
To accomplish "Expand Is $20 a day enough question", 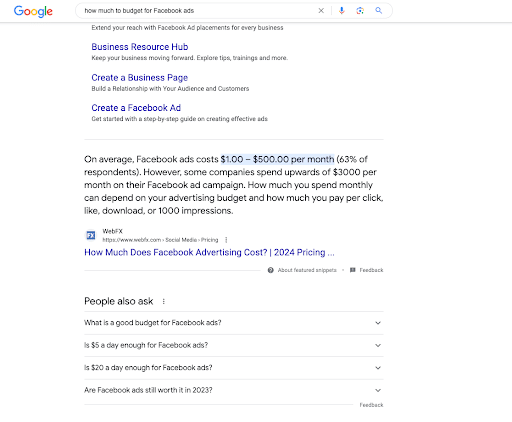I will (234, 368).
